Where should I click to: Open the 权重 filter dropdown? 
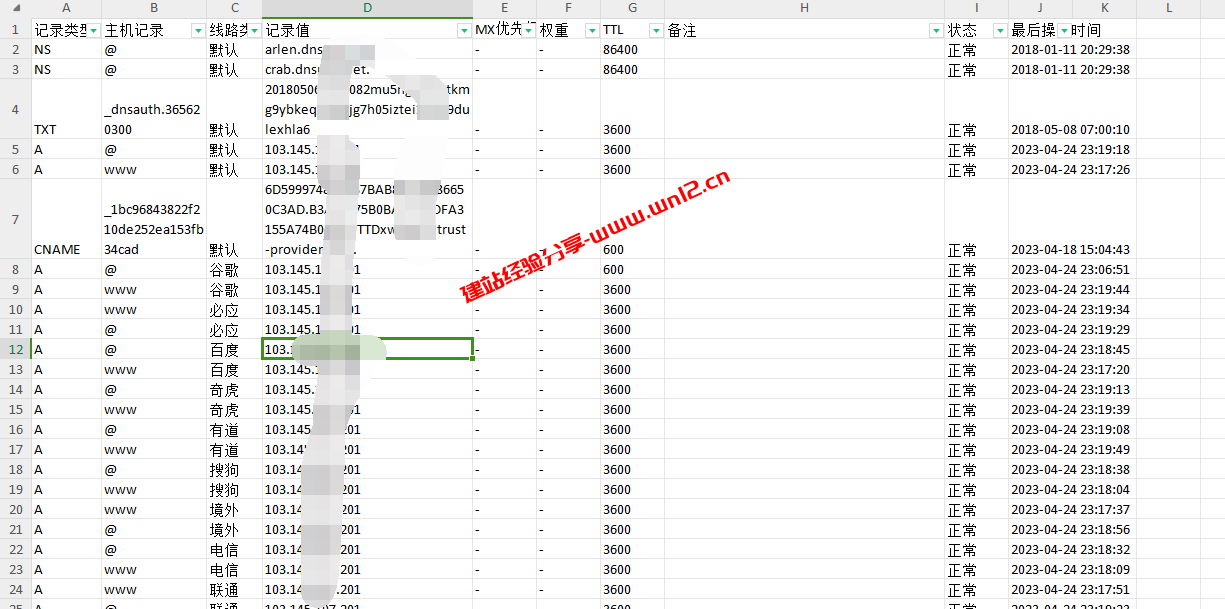click(591, 31)
